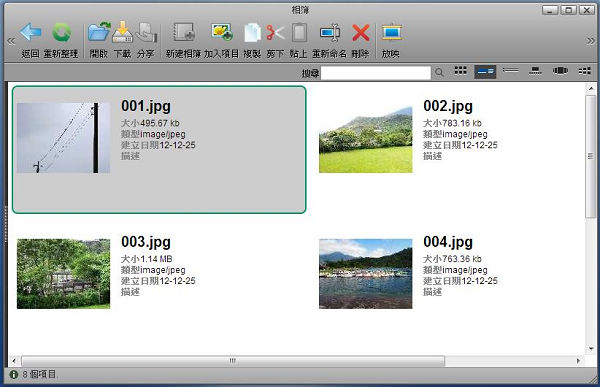Click the search magnifier icon
Screen dimensions: 600x387
click(x=439, y=72)
